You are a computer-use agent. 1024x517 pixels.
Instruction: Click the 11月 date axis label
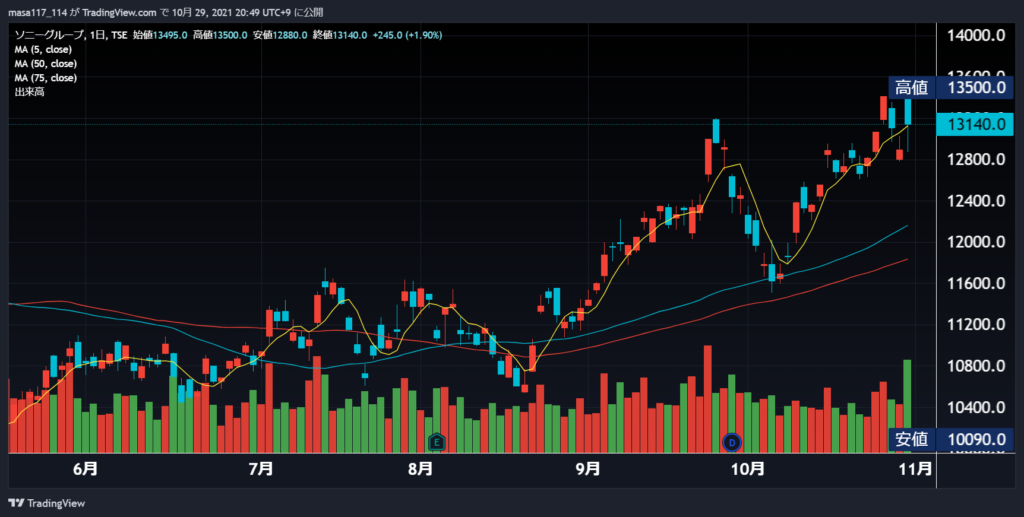tap(916, 468)
